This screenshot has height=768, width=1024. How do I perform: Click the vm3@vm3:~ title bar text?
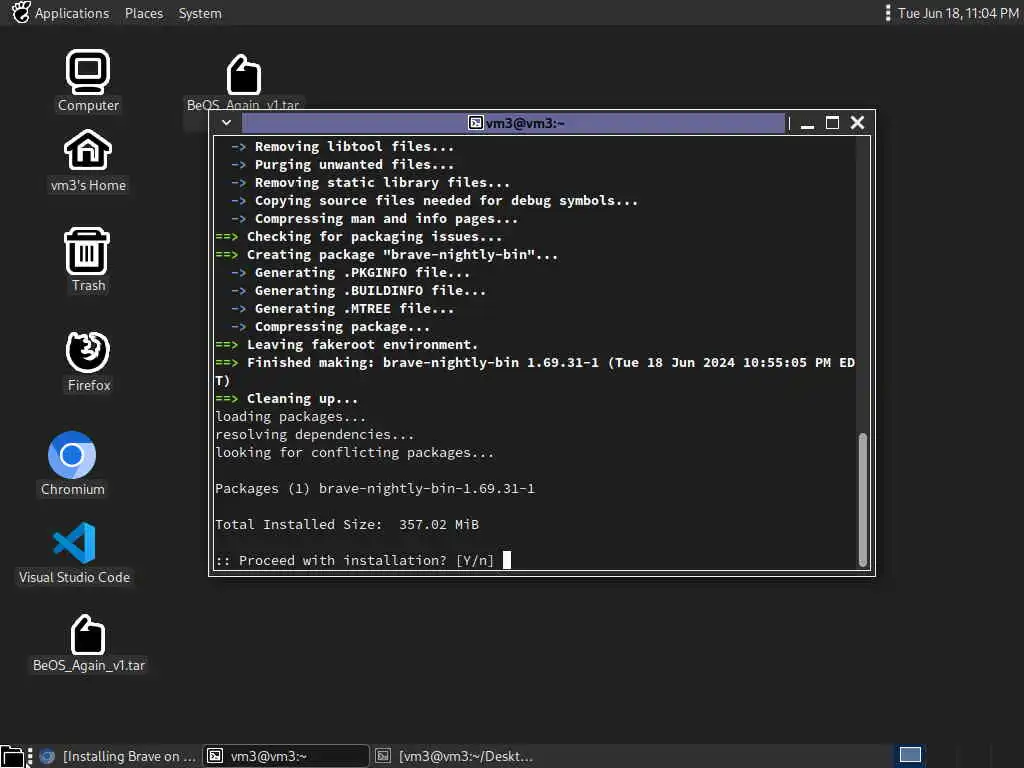click(x=525, y=123)
